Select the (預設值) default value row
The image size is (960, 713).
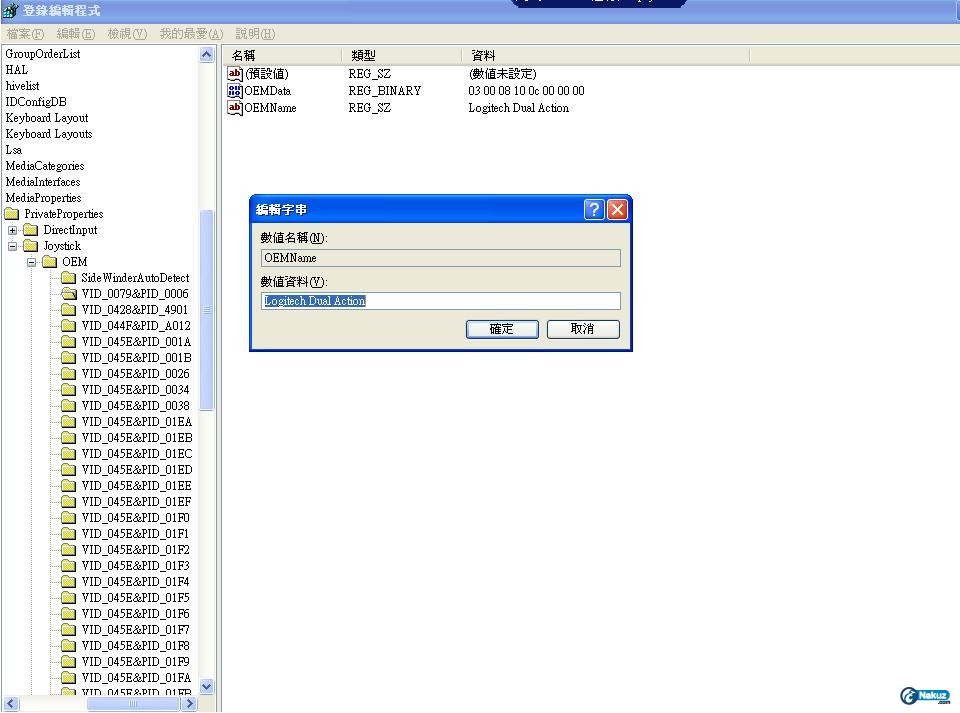(267, 73)
